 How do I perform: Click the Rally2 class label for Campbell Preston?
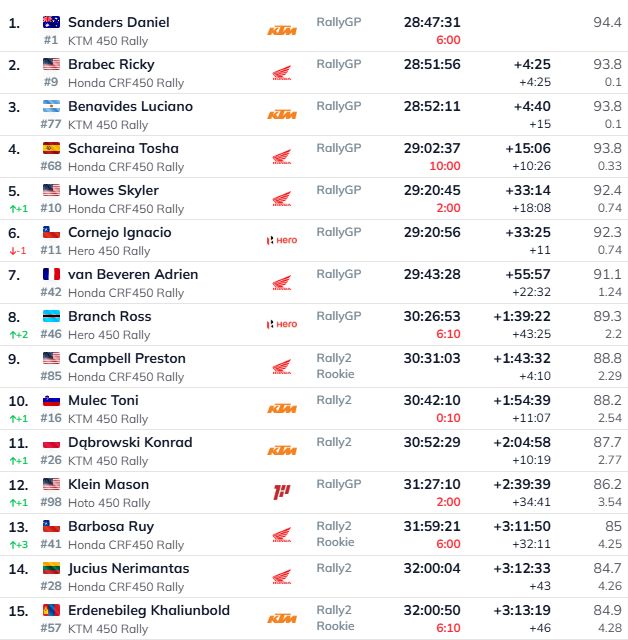(x=334, y=358)
